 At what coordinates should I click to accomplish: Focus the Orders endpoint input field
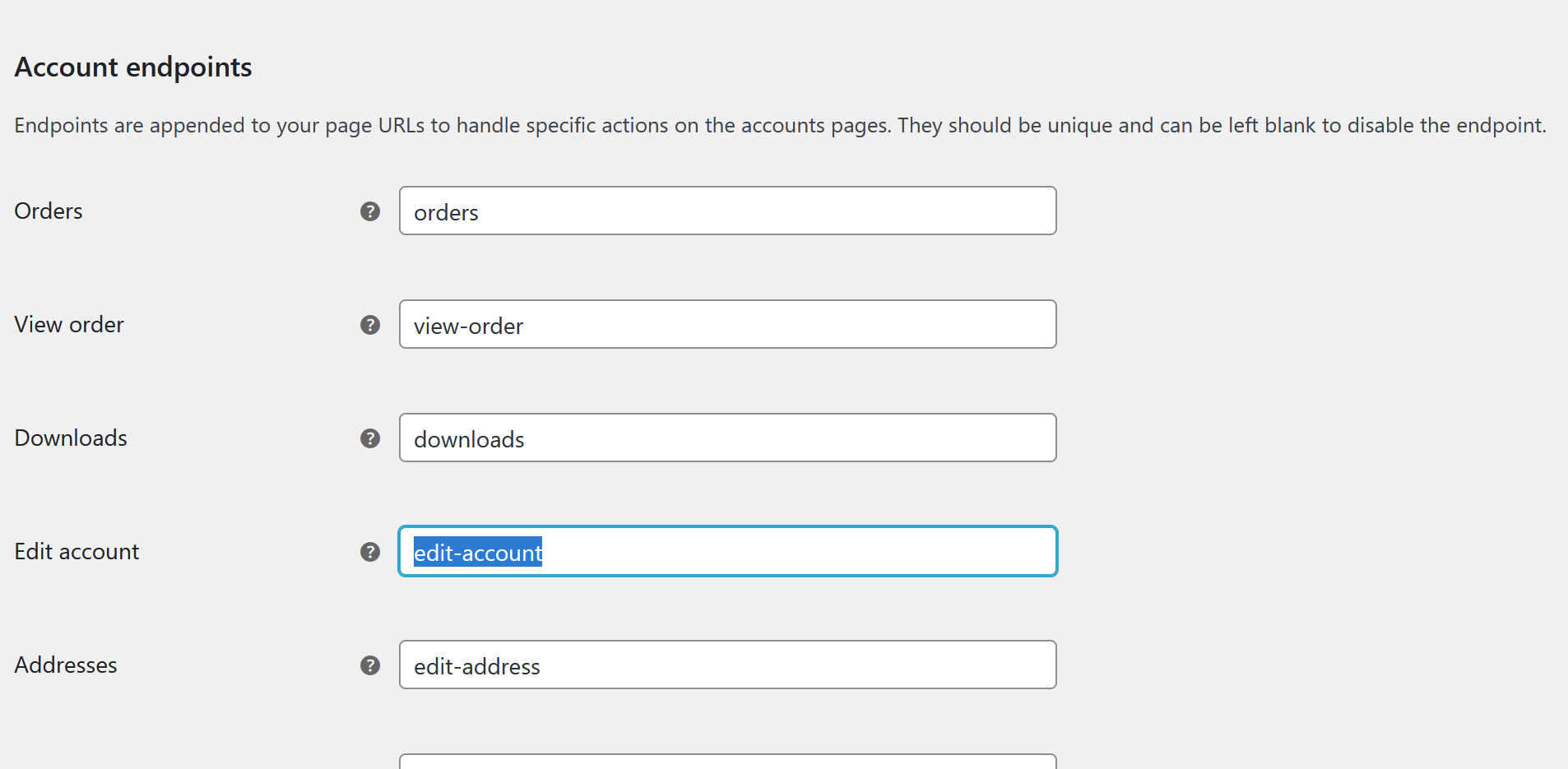[727, 211]
